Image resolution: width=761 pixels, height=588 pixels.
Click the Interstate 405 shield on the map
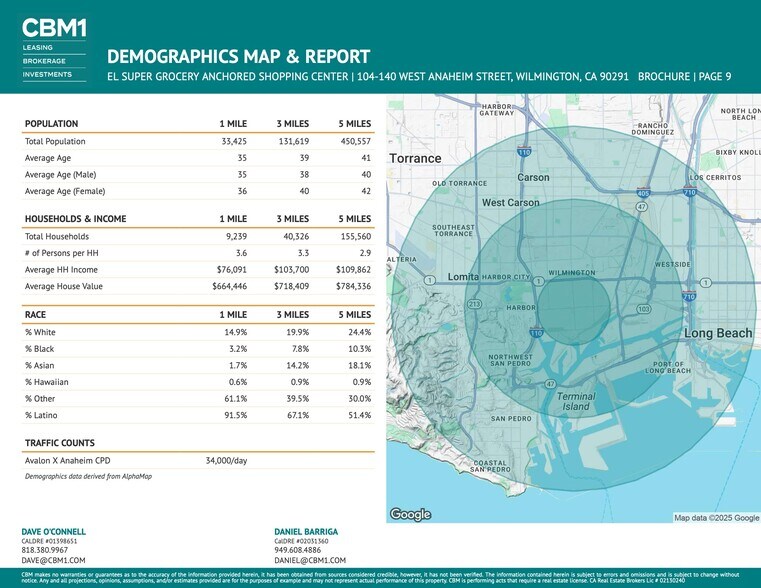[644, 192]
